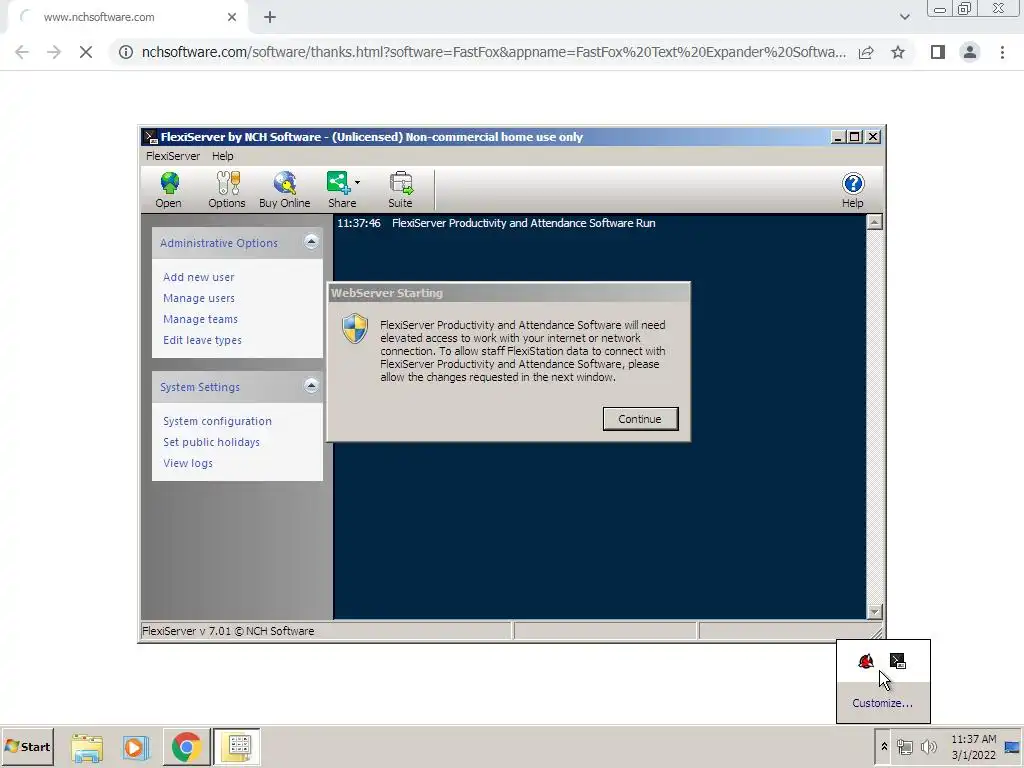The image size is (1024, 768).
Task: Click the volume speaker tray icon
Action: pyautogui.click(x=928, y=746)
